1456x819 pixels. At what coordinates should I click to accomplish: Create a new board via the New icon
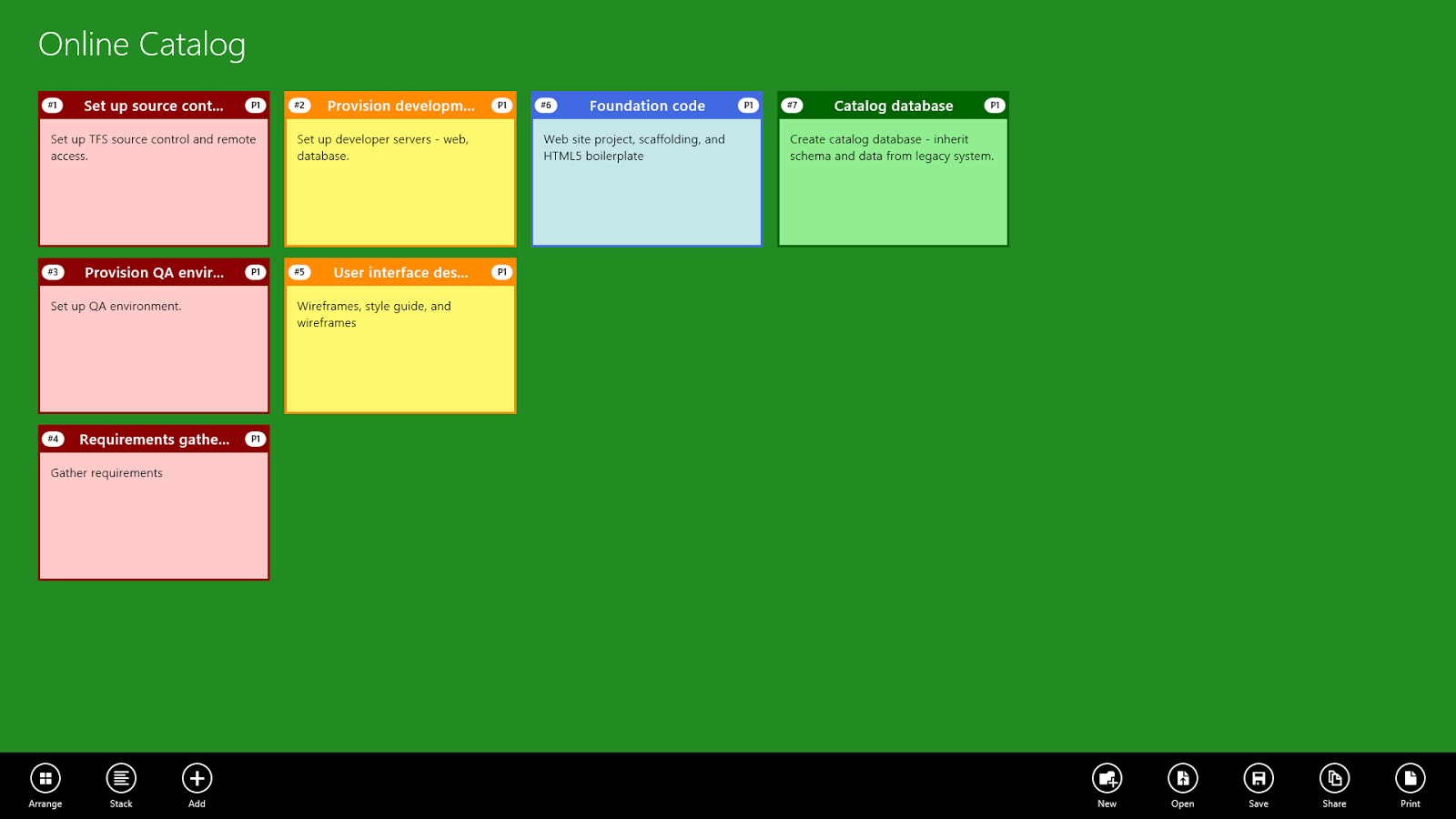tap(1107, 778)
